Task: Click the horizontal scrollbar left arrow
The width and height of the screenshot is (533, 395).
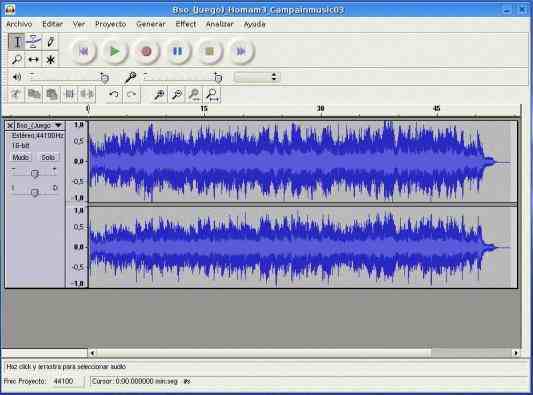Action: point(92,353)
